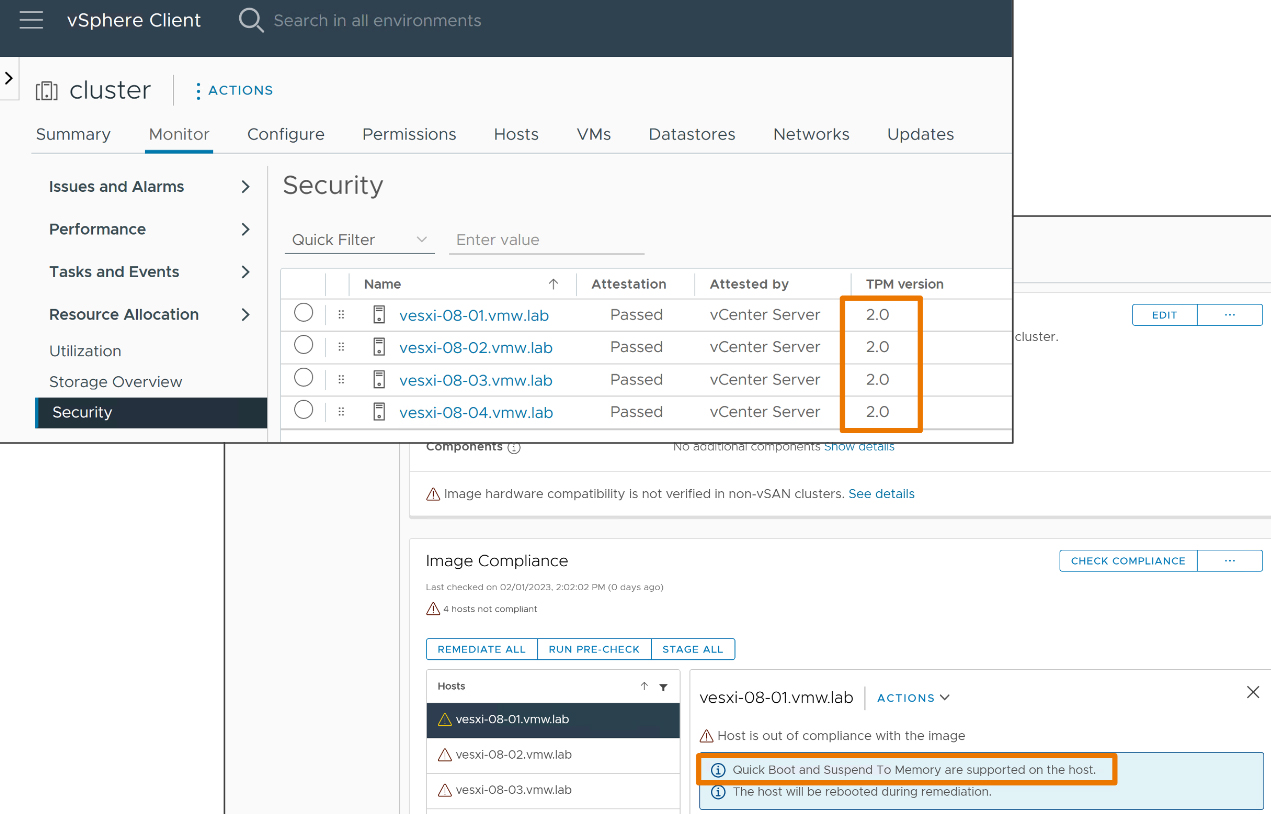Click the Enter value filter field
The height and width of the screenshot is (814, 1271).
(547, 240)
